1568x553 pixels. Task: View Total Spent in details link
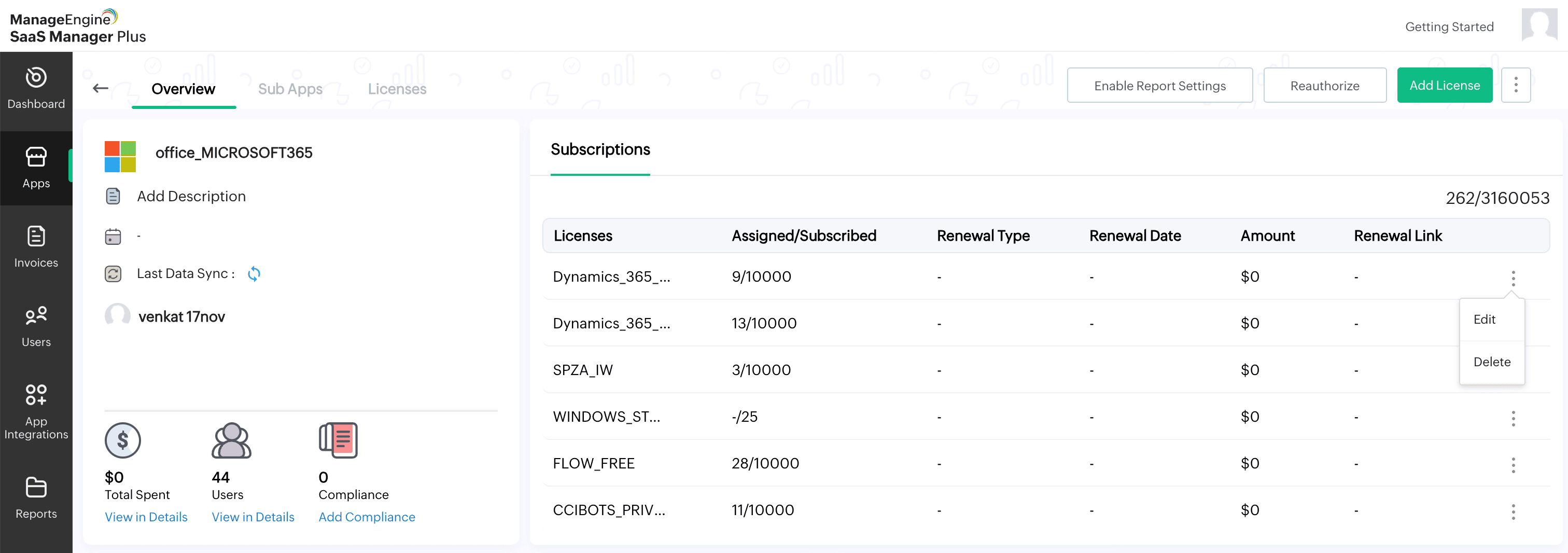coord(146,517)
